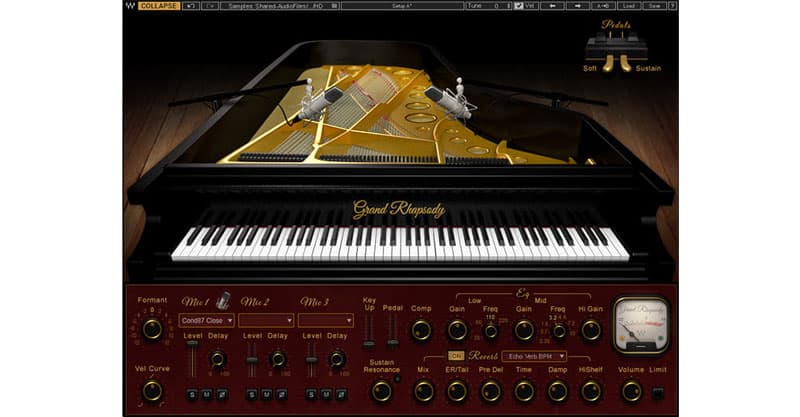Toggle the Reverb ON button
This screenshot has height=417, width=800.
[456, 356]
